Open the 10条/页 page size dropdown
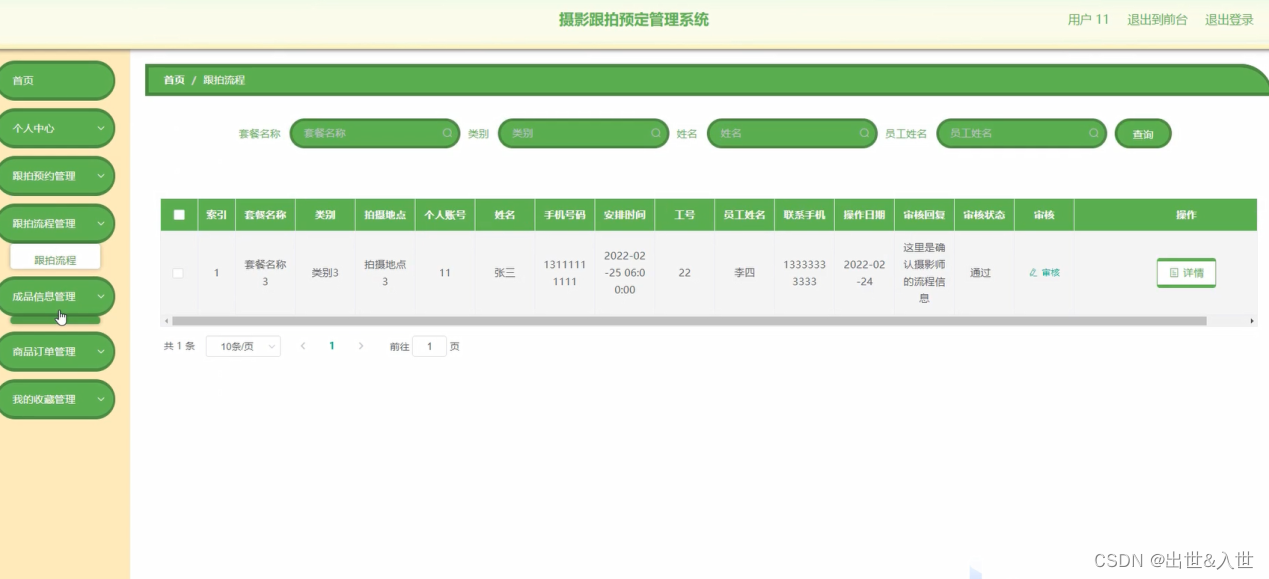Viewport: 1269px width, 579px height. pyautogui.click(x=243, y=346)
